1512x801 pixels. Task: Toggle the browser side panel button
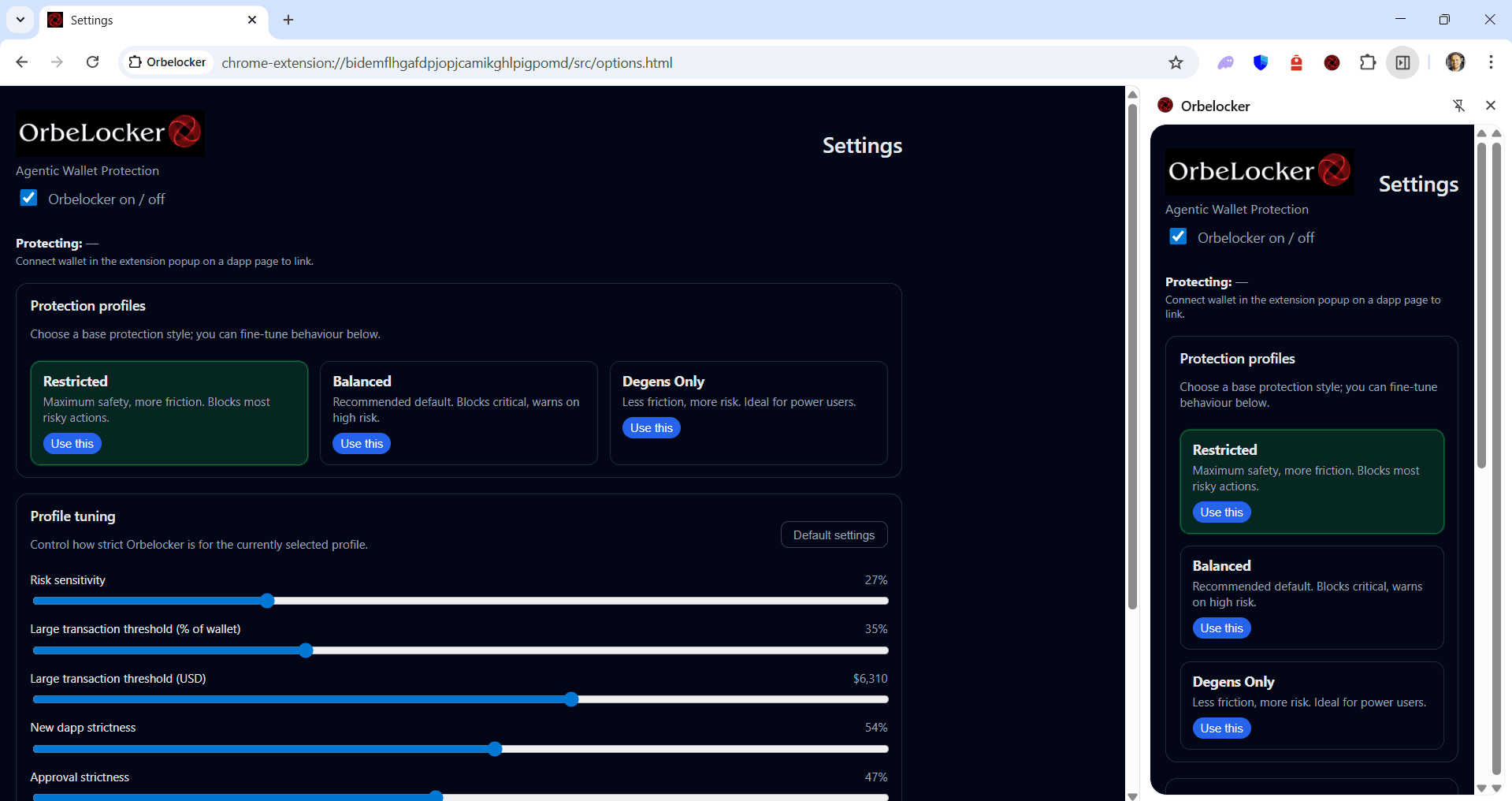[1403, 62]
